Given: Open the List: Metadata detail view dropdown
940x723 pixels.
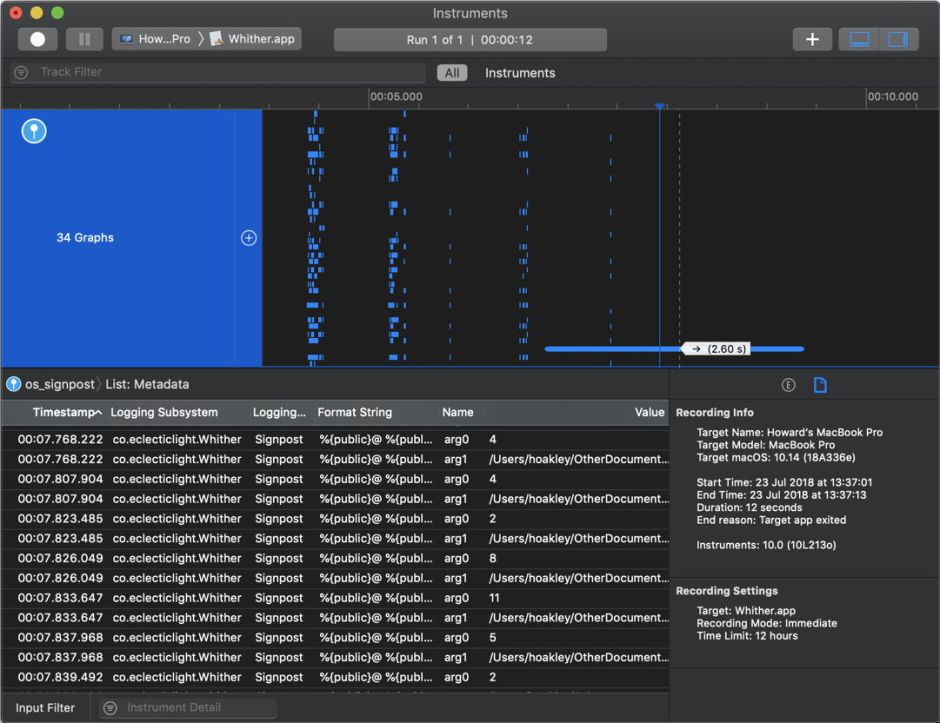Looking at the screenshot, I should tap(147, 384).
